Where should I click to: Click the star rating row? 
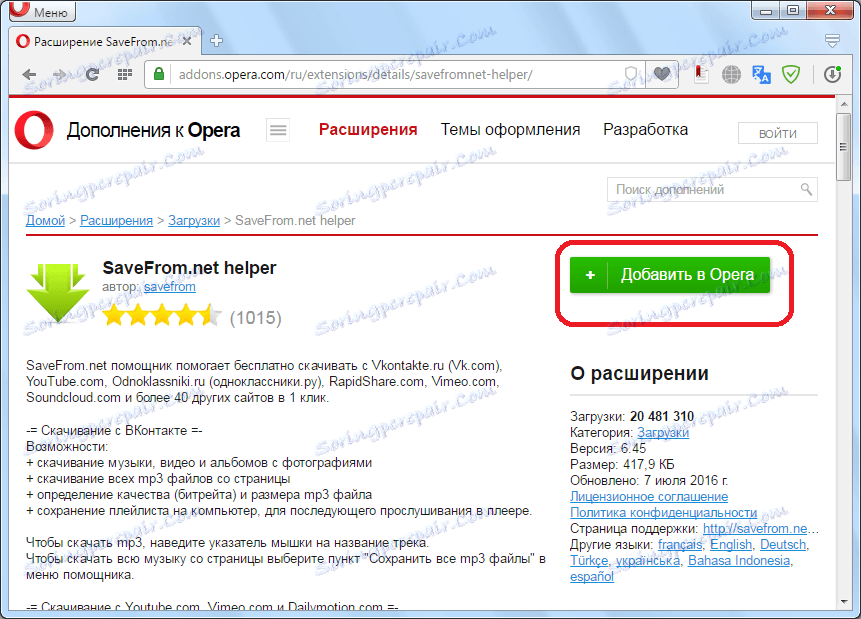[162, 316]
